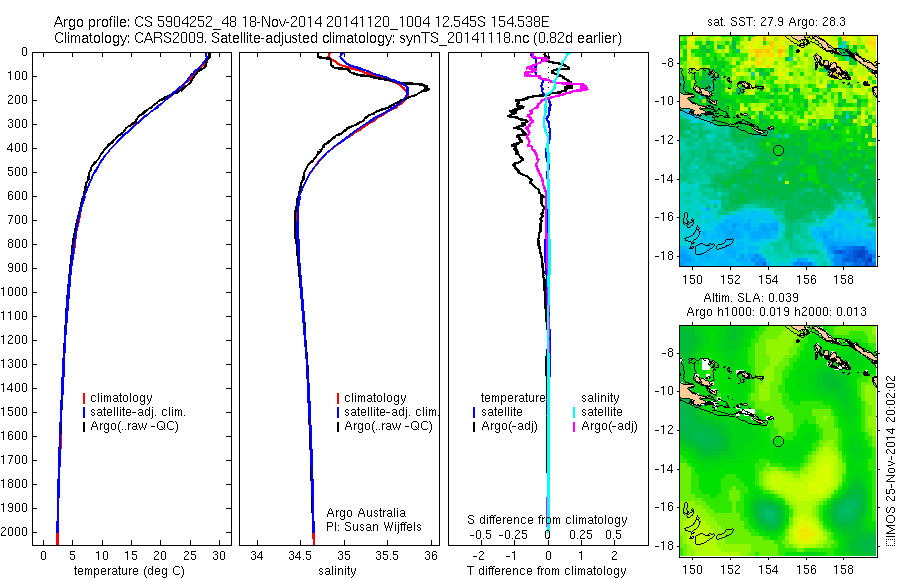The image size is (900, 580).
Task: Select blue satellite-adj. clim. legend marker in salinity plot
Action: (338, 412)
